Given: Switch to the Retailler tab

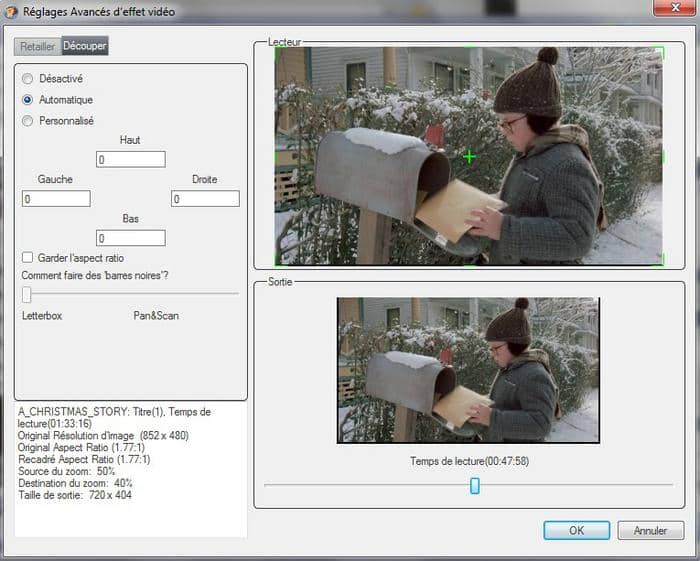Looking at the screenshot, I should click(x=38, y=46).
